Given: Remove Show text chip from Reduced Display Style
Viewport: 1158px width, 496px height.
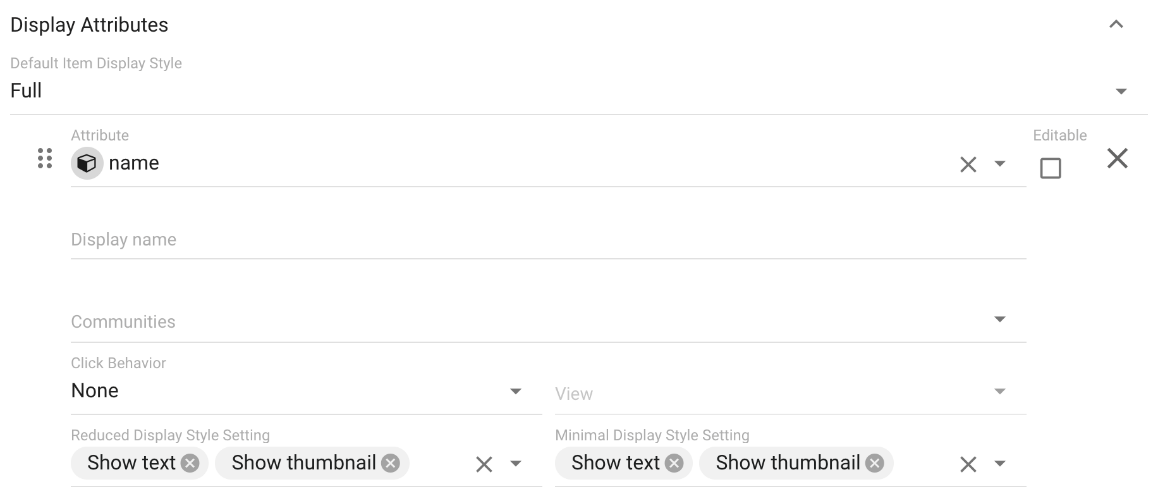Looking at the screenshot, I should 189,464.
